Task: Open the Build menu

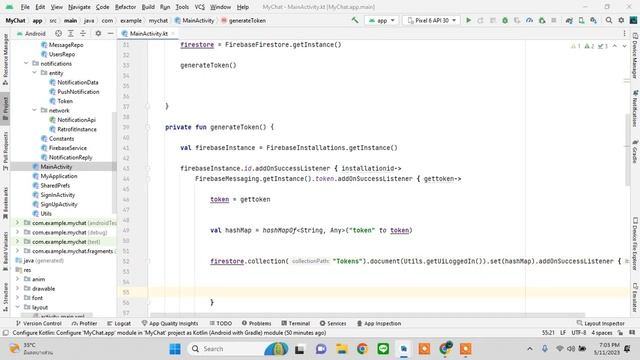Action: point(148,7)
